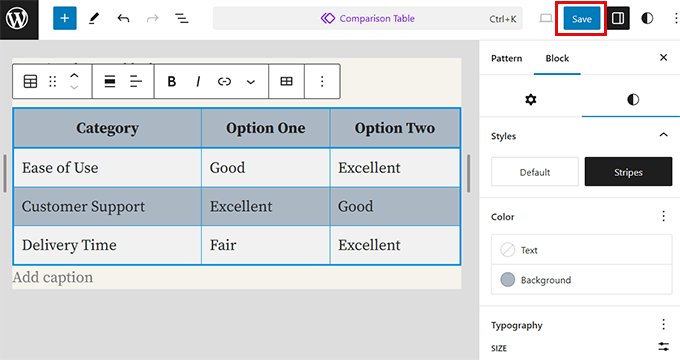
Task: Insert a link in the table
Action: coord(224,81)
